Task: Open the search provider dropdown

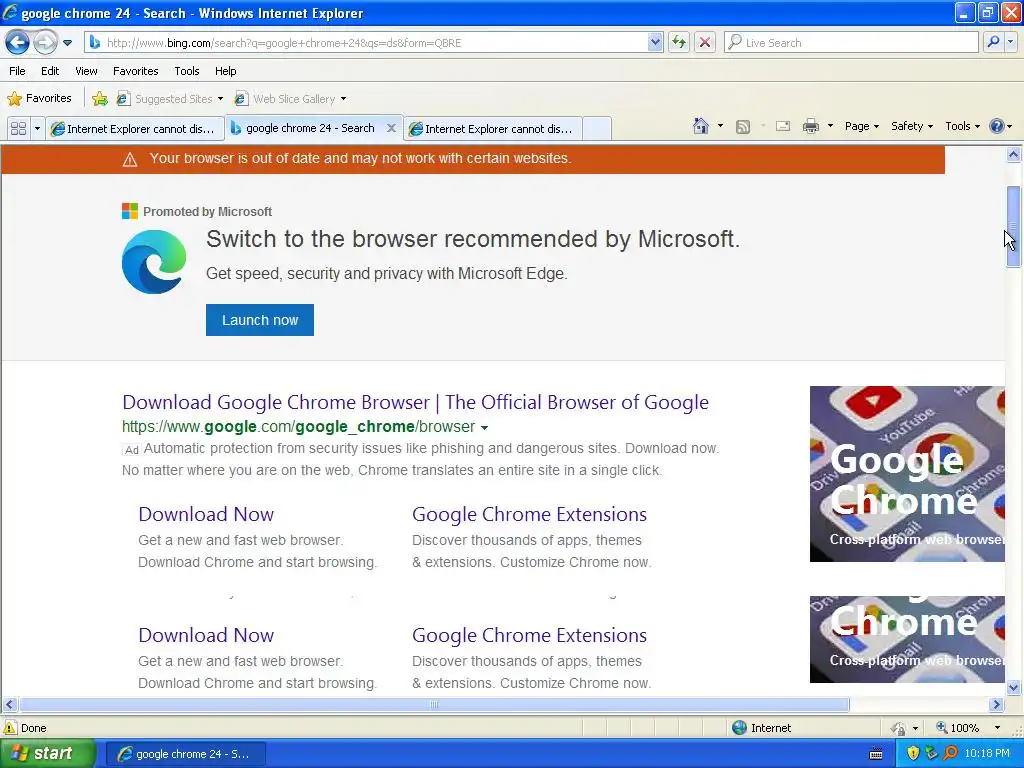Action: point(1011,42)
